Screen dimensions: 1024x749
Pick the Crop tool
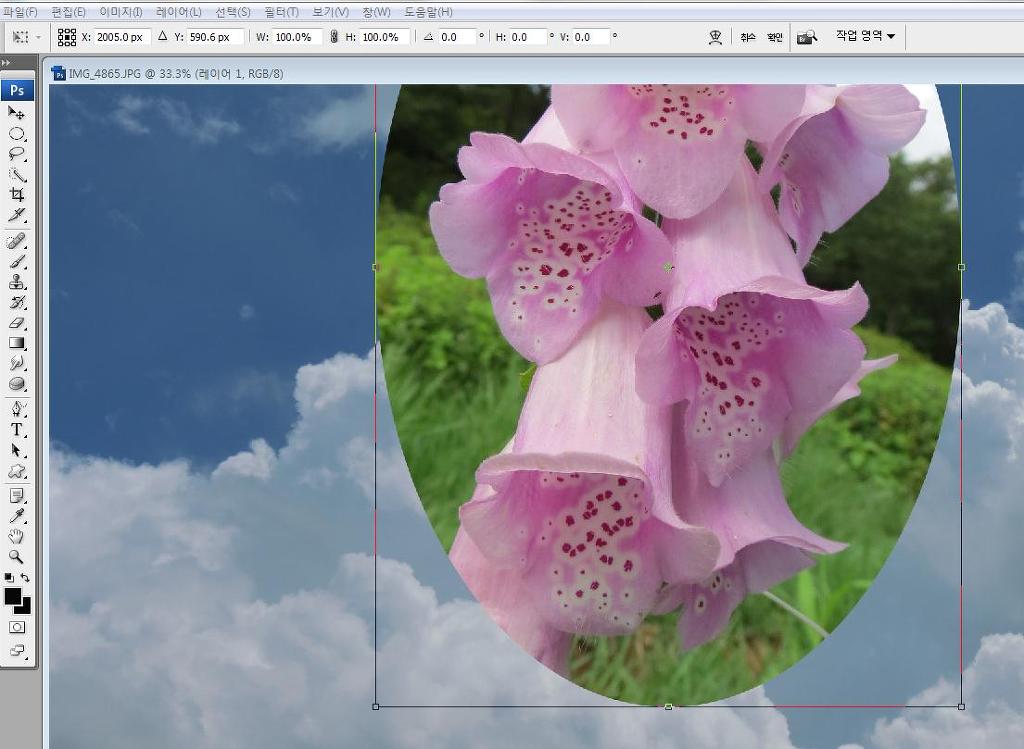tap(16, 195)
